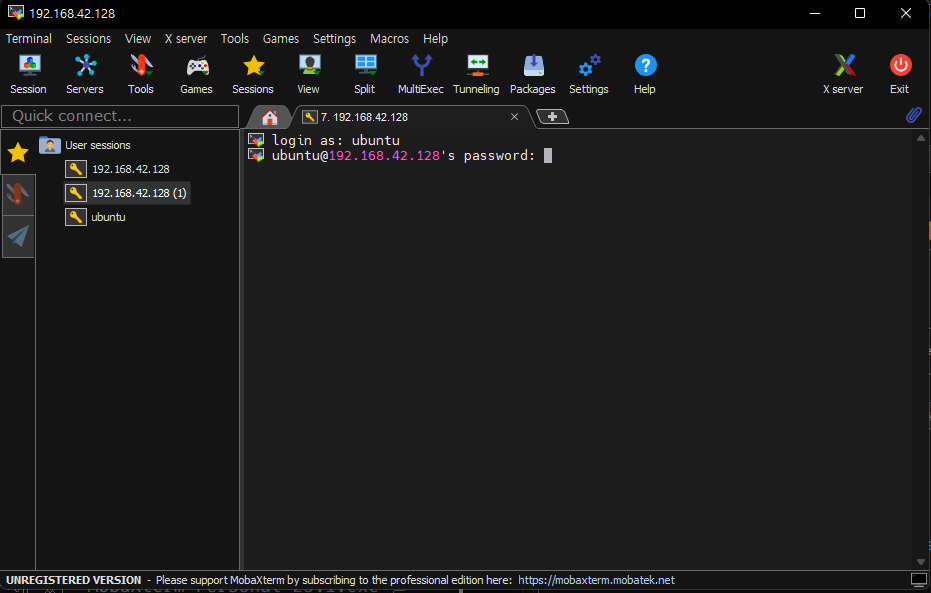931x593 pixels.
Task: Switch to the home tab icon
Action: tap(270, 117)
